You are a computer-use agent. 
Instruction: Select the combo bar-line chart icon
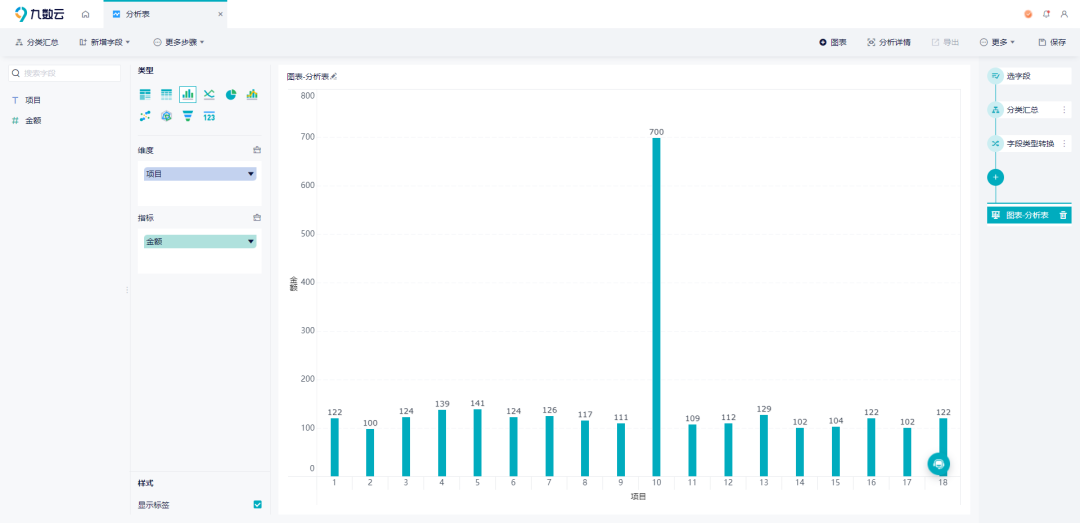pos(251,94)
